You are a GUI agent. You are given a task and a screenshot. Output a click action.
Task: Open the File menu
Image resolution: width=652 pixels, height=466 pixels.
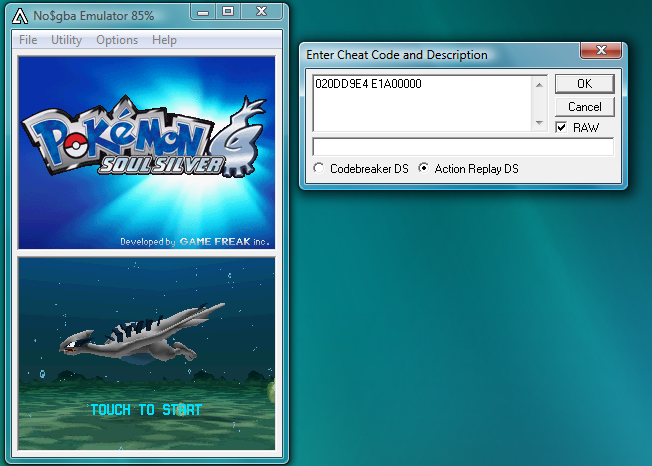pyautogui.click(x=28, y=40)
